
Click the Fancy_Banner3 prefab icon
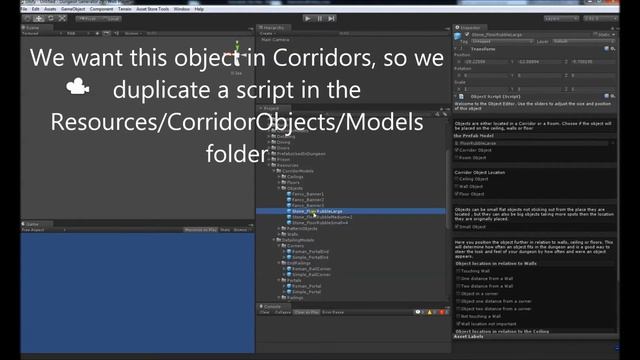pyautogui.click(x=289, y=206)
